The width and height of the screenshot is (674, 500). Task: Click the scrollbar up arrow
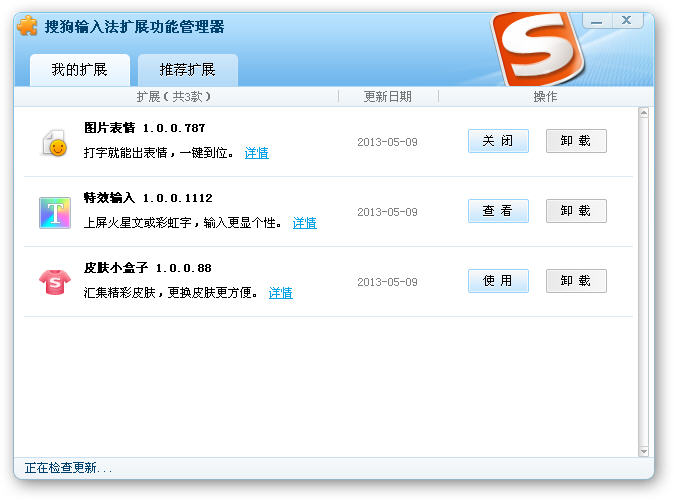point(644,114)
